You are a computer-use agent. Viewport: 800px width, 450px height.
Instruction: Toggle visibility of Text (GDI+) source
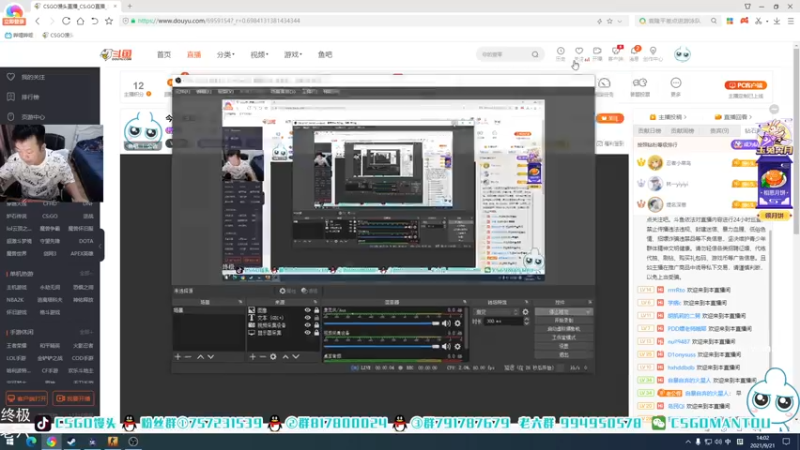pos(307,318)
